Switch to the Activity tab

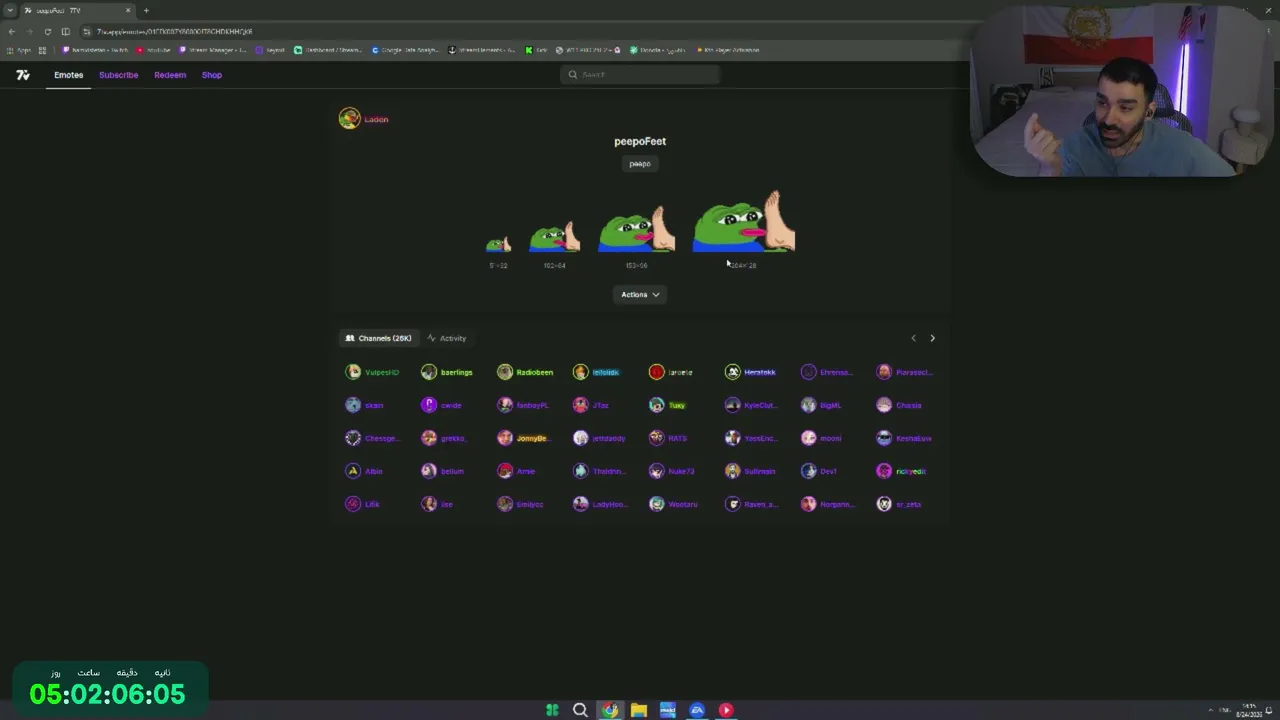[x=446, y=338]
